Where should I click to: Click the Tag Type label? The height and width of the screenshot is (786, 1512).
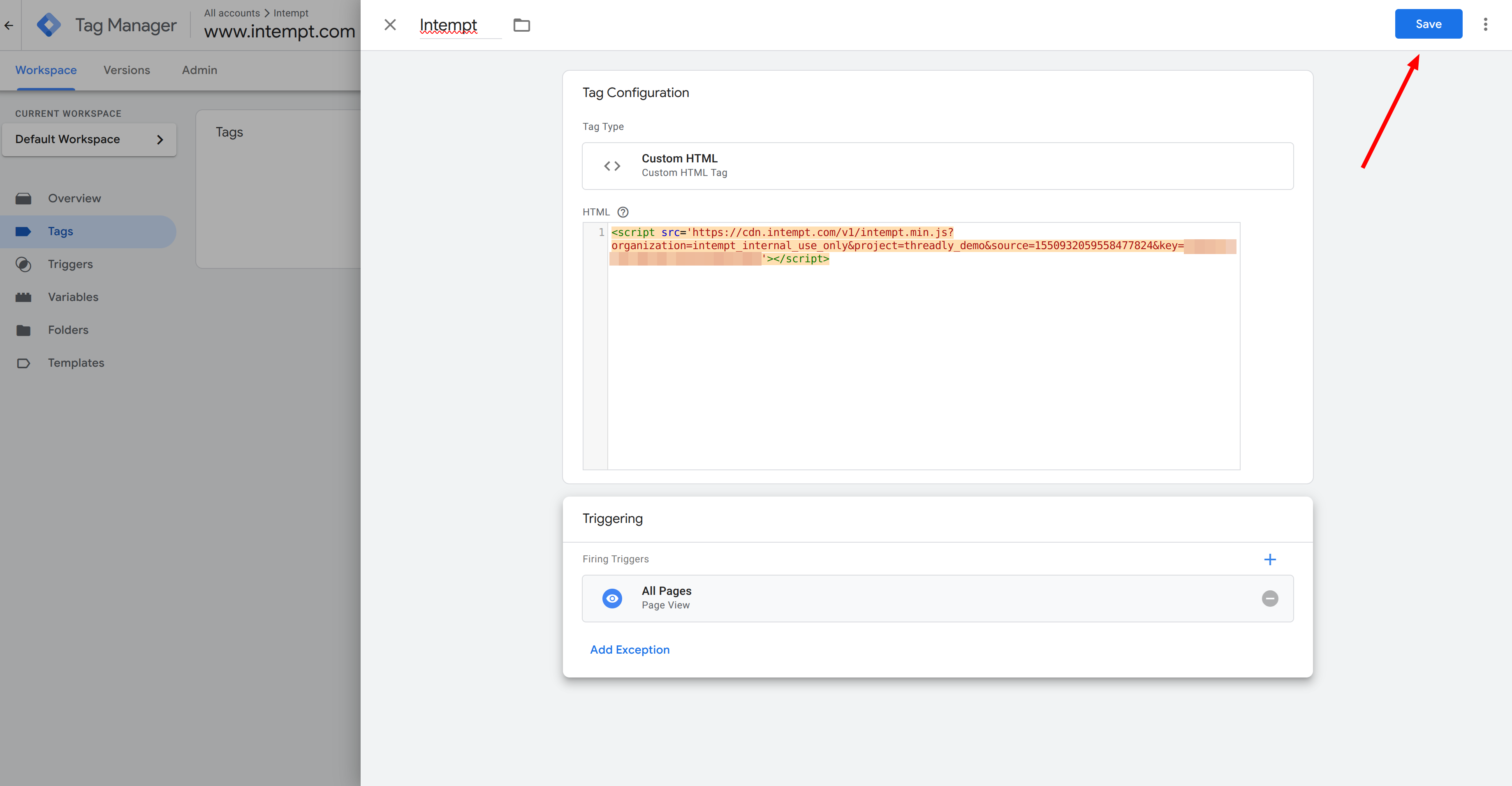pos(603,127)
